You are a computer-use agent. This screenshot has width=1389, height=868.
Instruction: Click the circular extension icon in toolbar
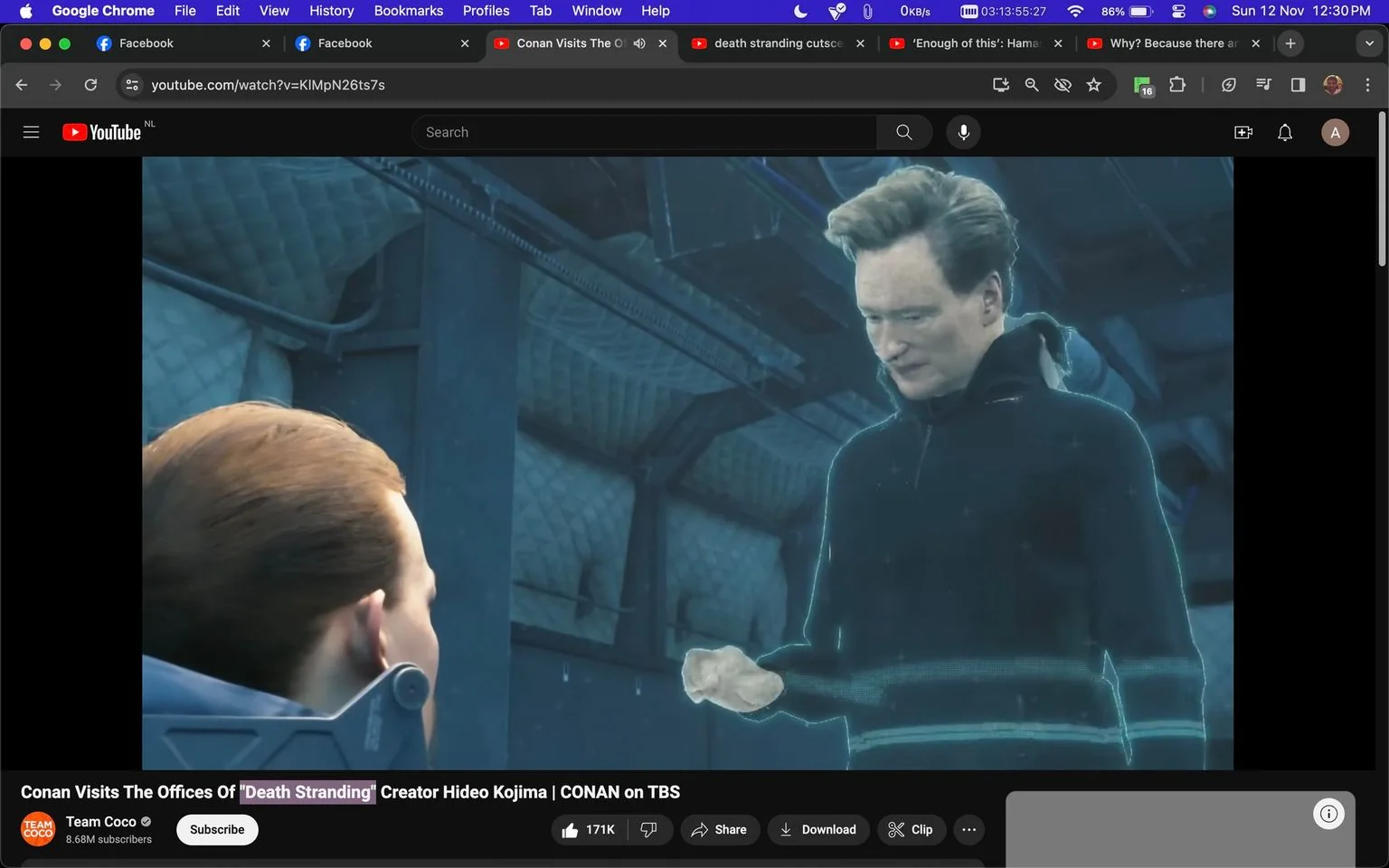pyautogui.click(x=1229, y=85)
